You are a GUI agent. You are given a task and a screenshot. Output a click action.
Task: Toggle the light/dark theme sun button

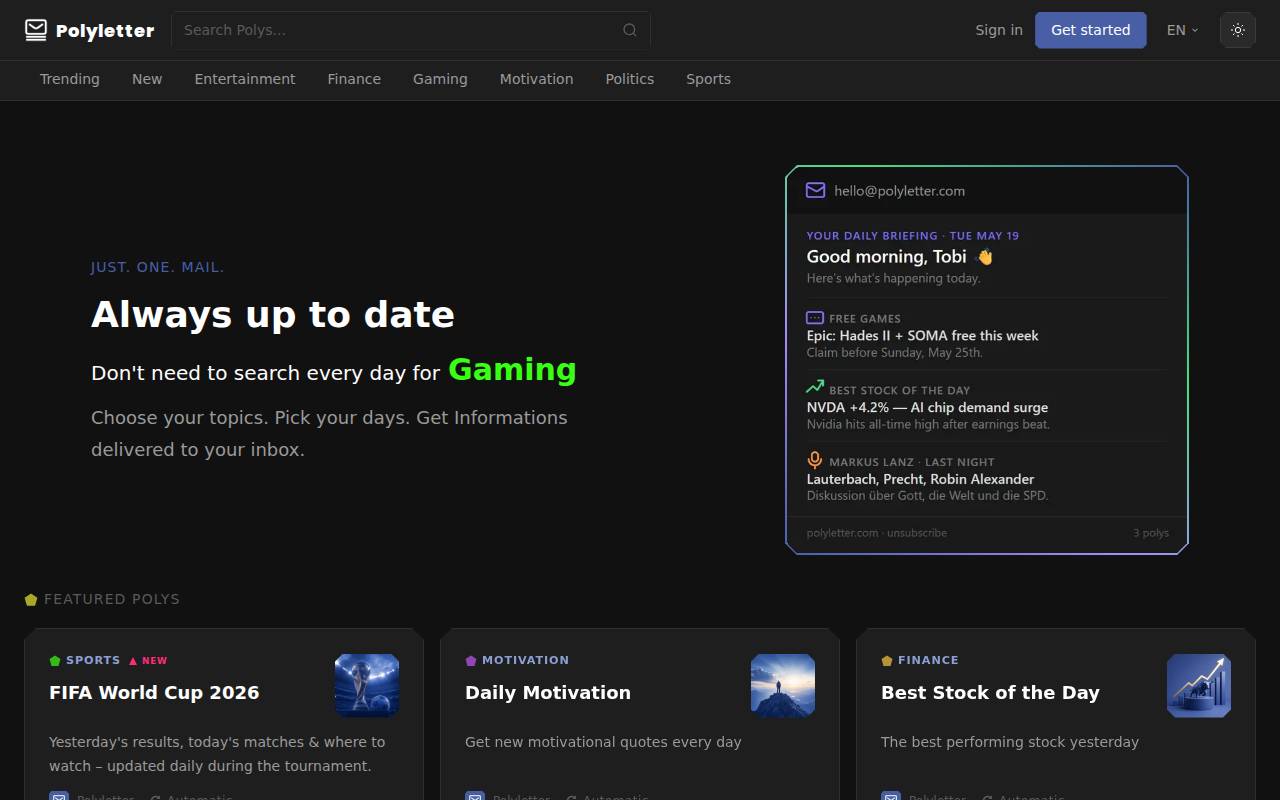pos(1238,30)
